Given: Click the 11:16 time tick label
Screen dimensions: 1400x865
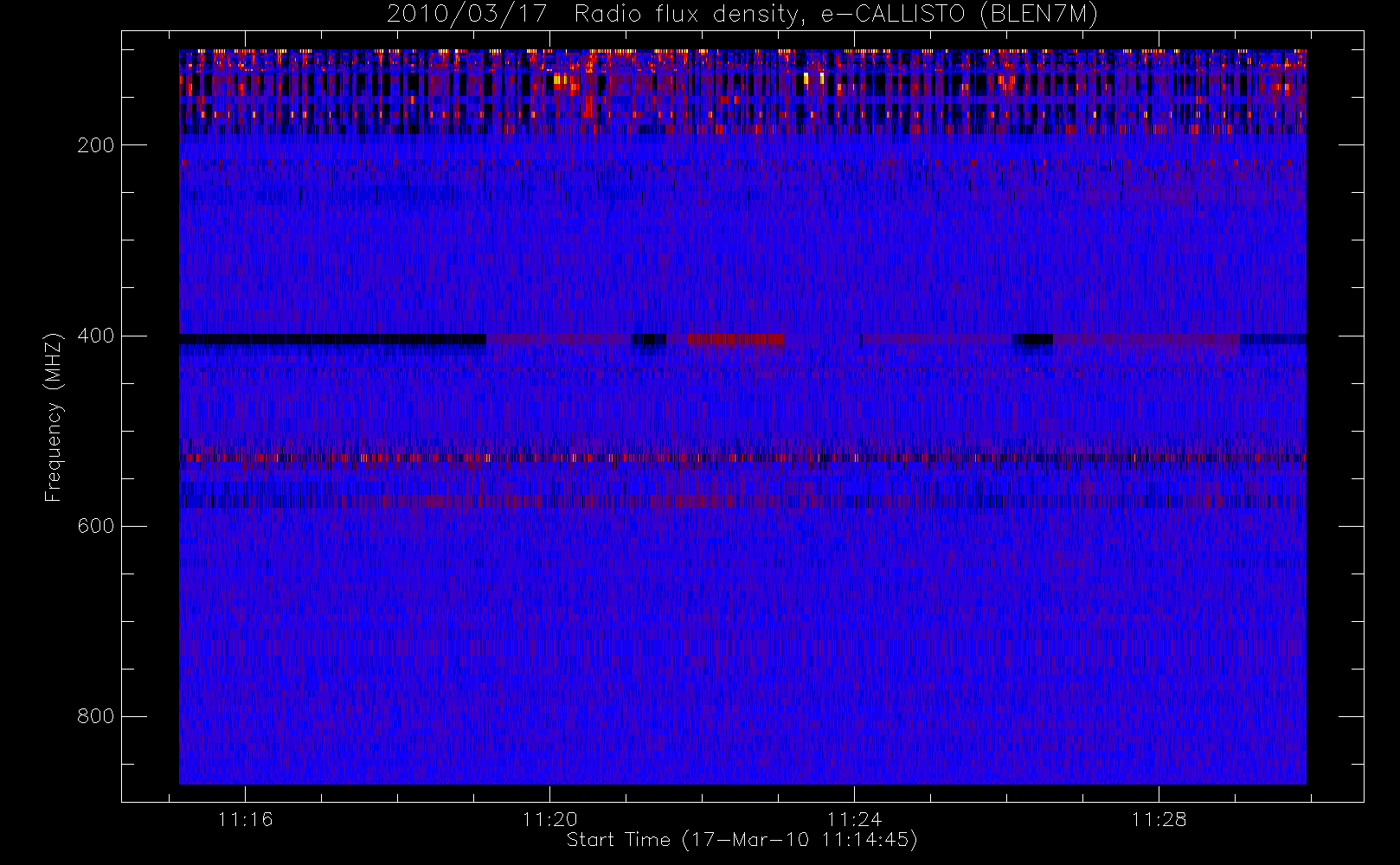Looking at the screenshot, I should pyautogui.click(x=245, y=819).
